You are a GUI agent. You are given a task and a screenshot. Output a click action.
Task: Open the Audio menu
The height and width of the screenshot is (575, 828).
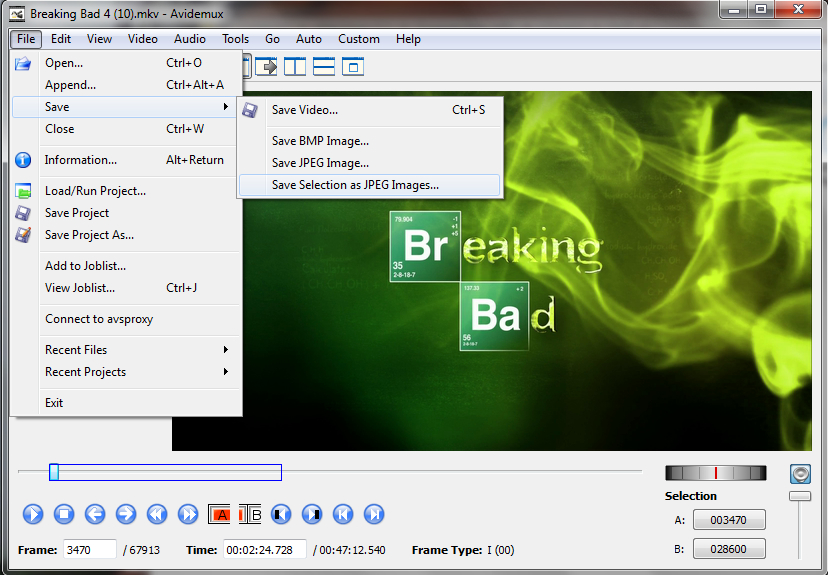tap(190, 39)
